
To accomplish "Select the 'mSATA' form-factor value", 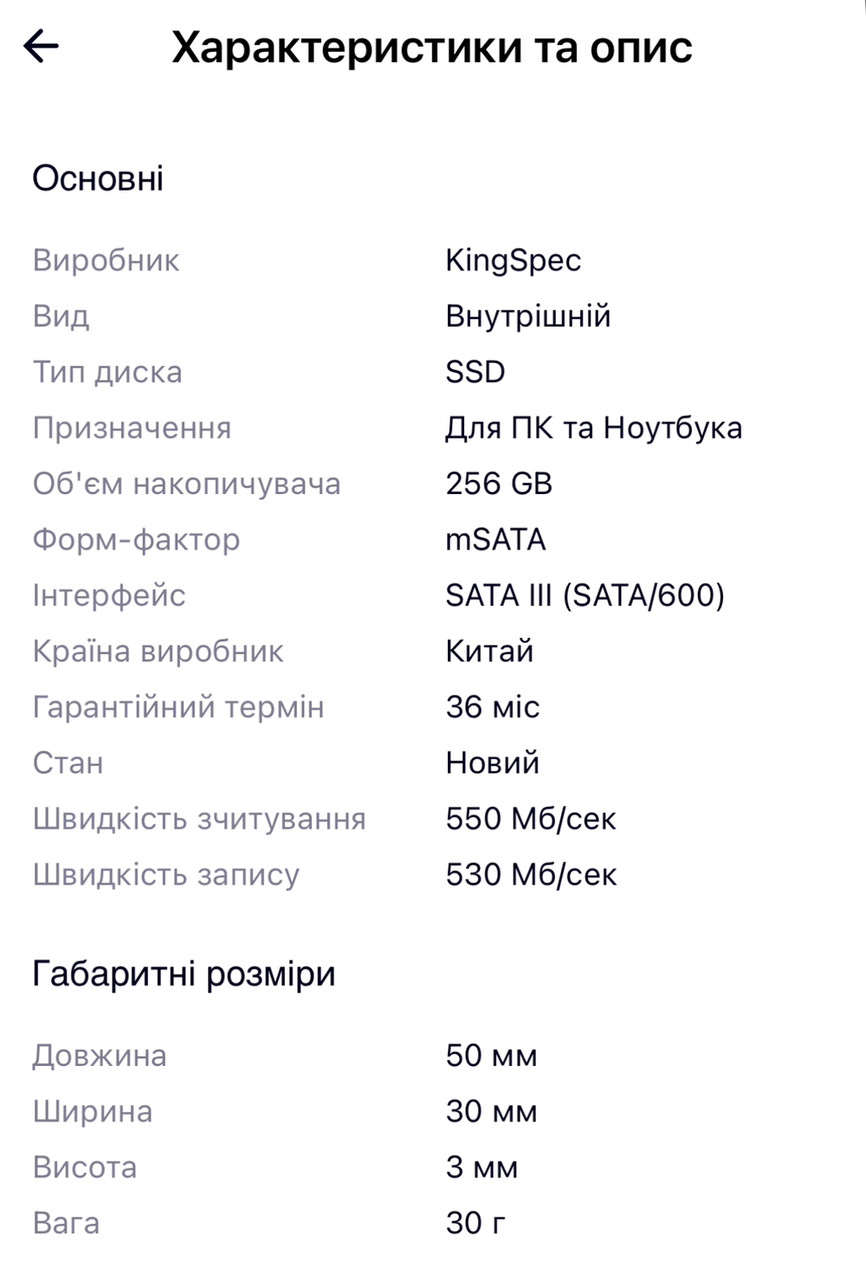I will tap(496, 540).
